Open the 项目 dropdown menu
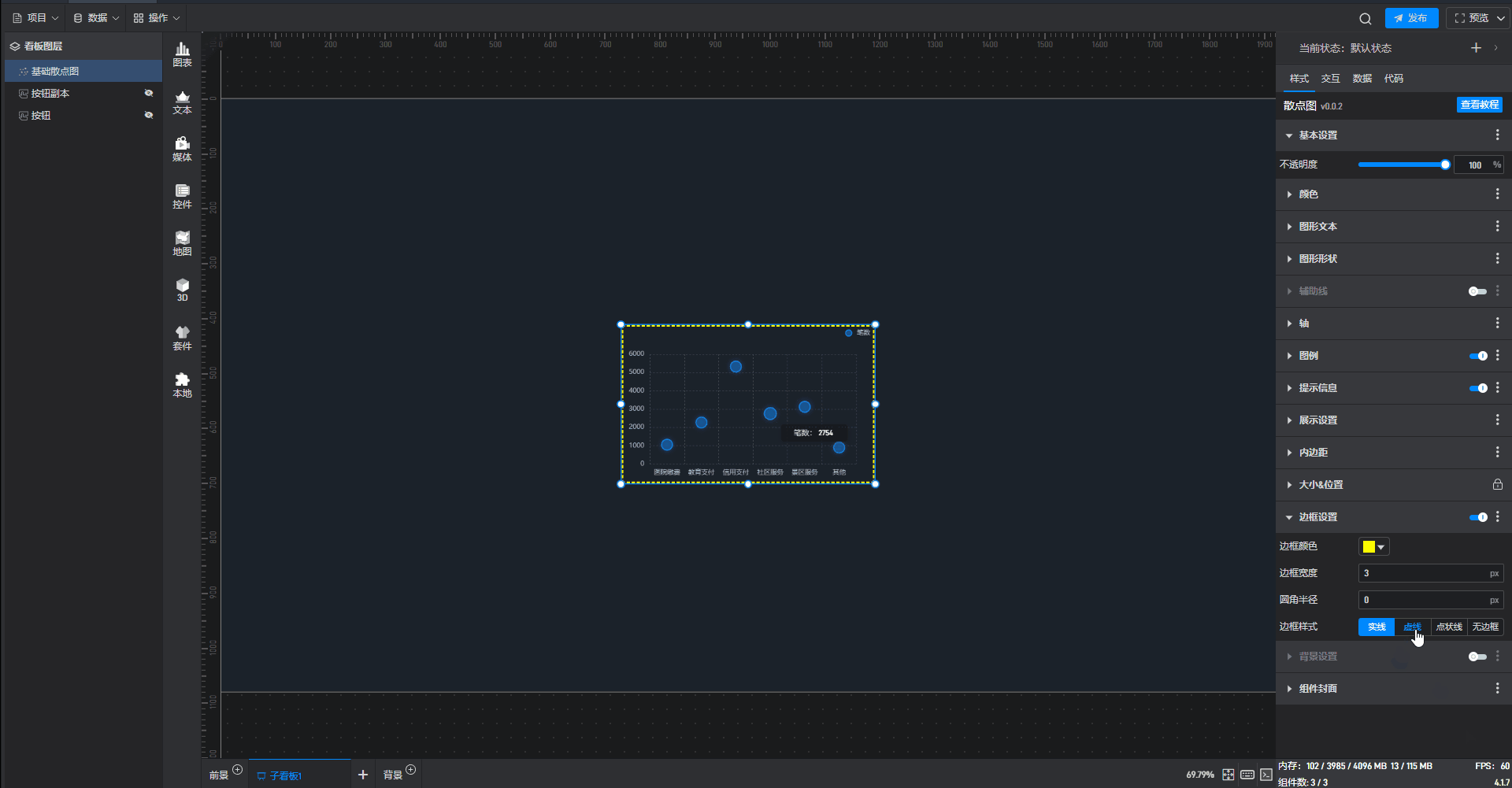Screen dimensions: 1512x788 coord(36,18)
